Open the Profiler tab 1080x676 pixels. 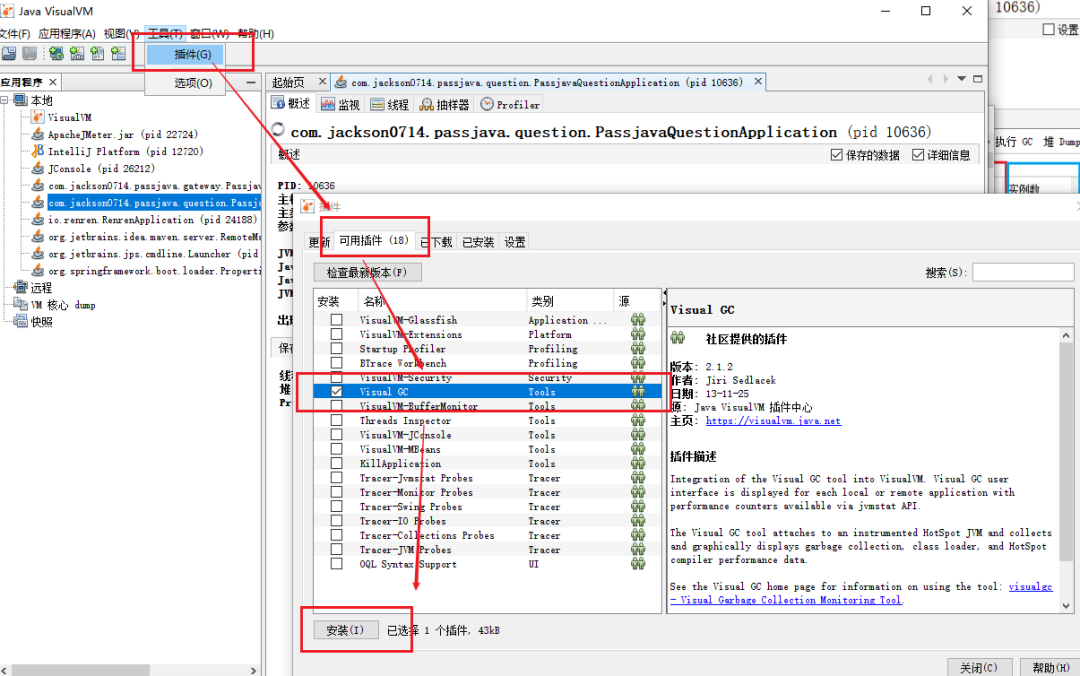click(510, 104)
